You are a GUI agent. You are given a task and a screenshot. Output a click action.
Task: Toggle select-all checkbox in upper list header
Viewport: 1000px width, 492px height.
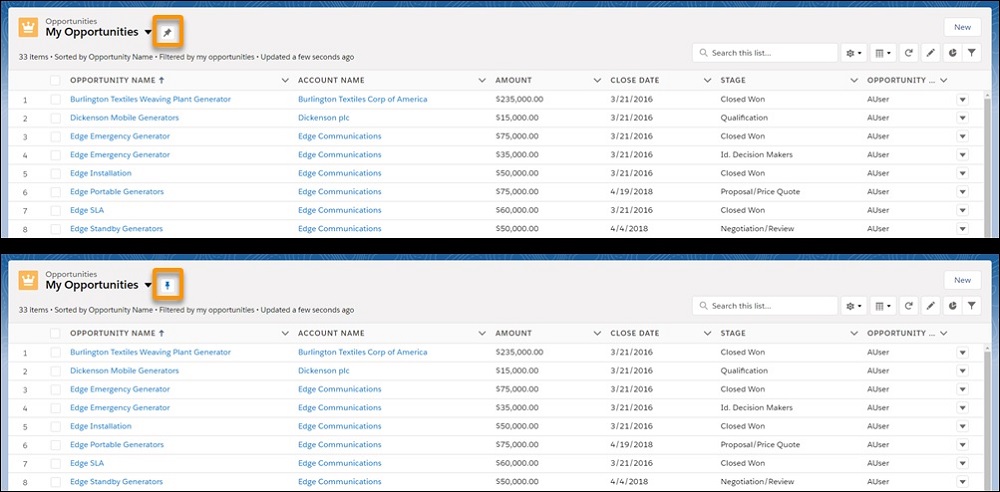[56, 80]
